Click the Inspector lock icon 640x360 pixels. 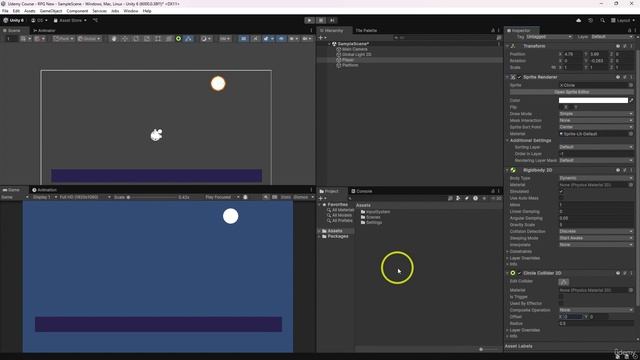629,30
